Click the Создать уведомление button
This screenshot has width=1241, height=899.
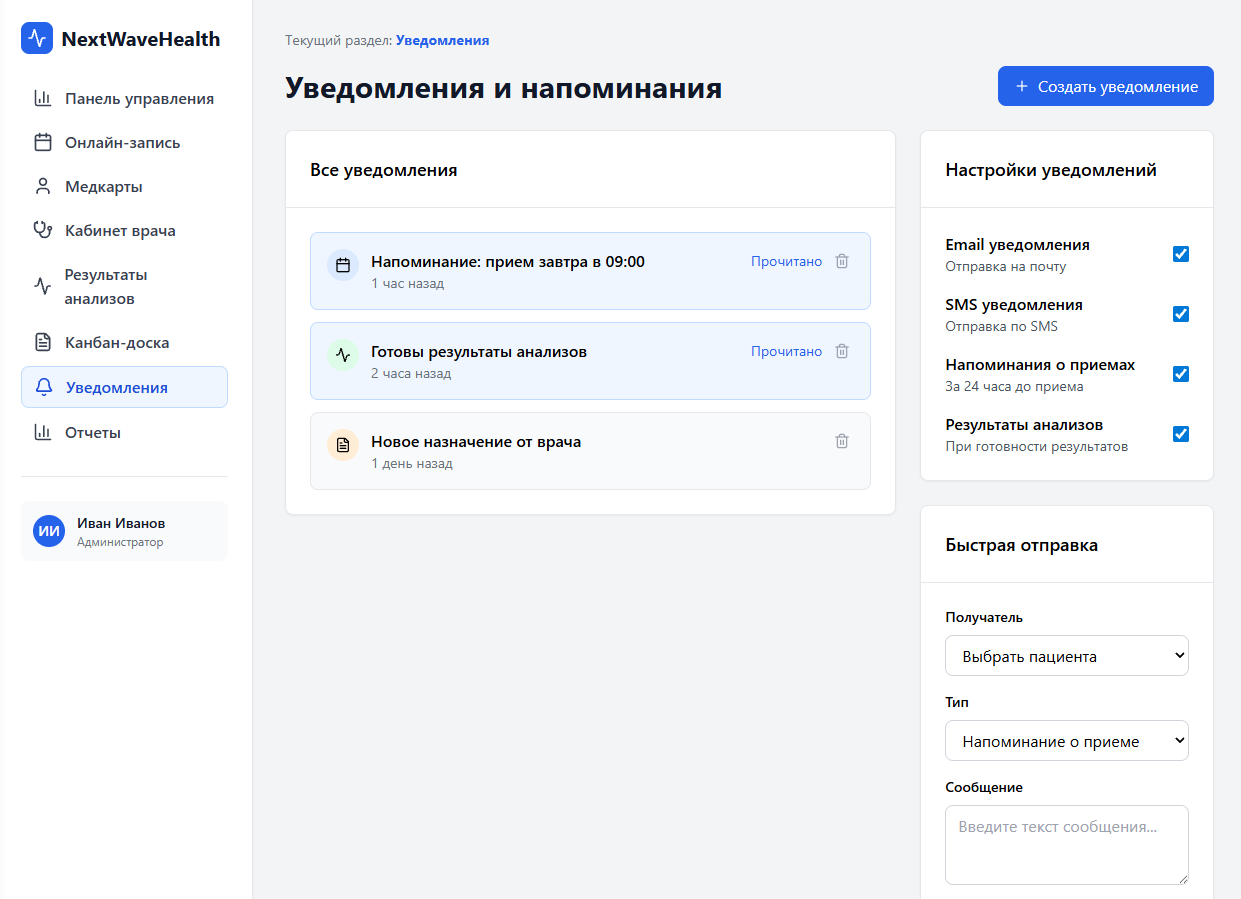tap(1105, 86)
